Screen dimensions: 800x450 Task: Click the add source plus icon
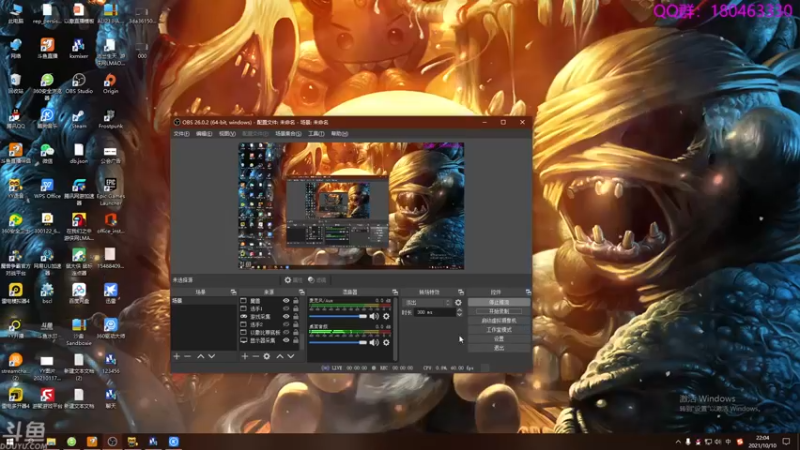244,356
